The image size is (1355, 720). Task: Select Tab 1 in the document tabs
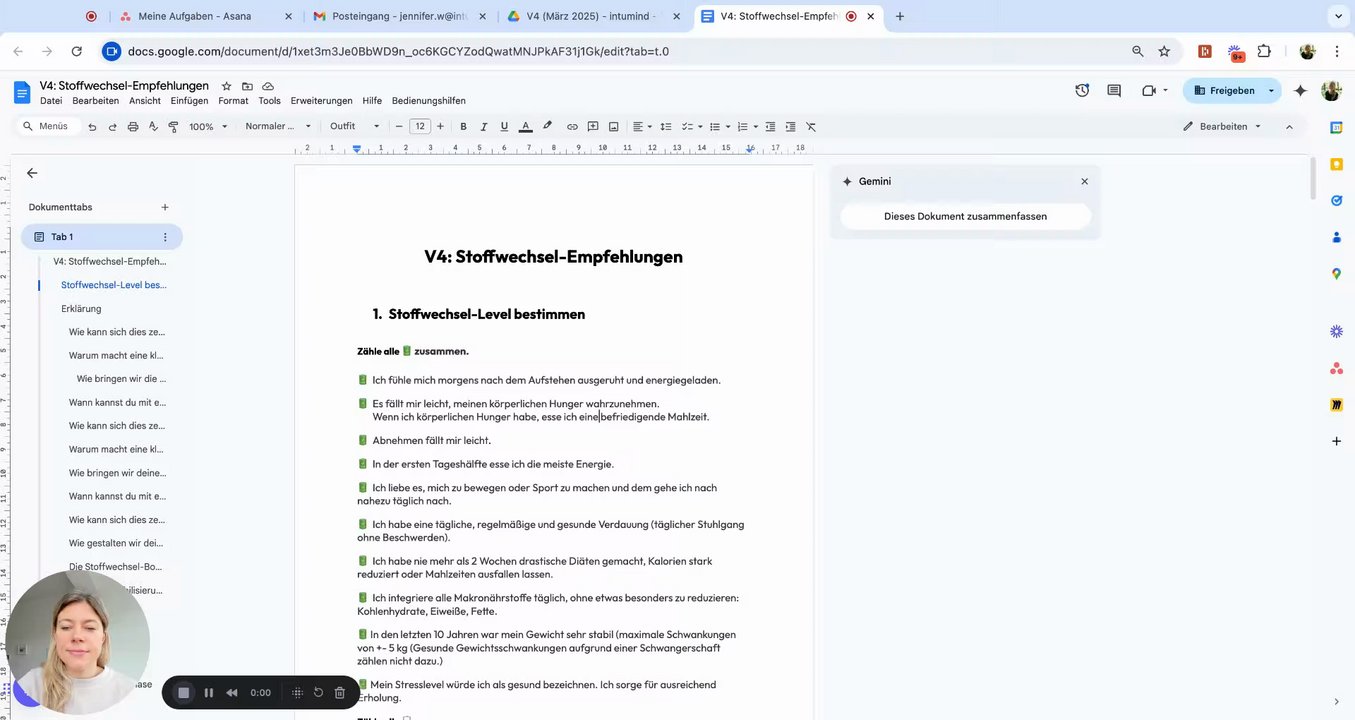point(101,237)
